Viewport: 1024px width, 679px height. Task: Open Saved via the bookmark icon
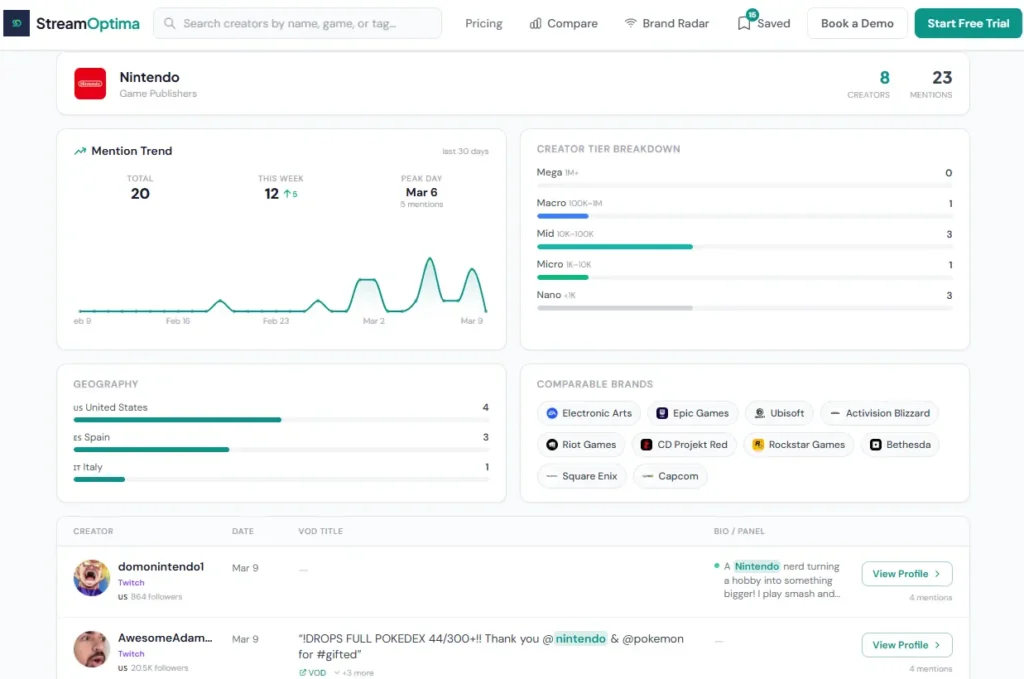744,23
